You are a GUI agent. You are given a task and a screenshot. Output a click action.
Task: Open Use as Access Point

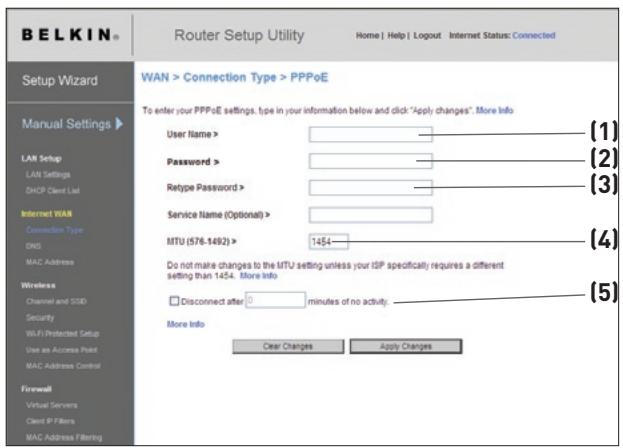pyautogui.click(x=61, y=350)
